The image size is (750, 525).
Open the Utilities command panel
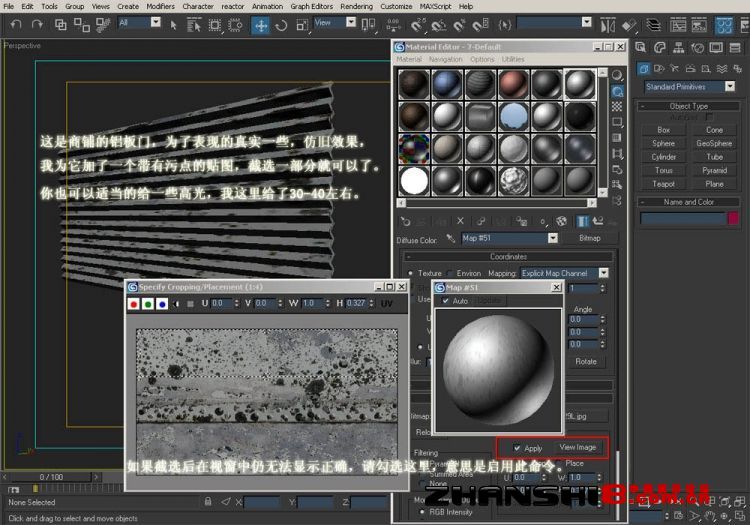[735, 47]
